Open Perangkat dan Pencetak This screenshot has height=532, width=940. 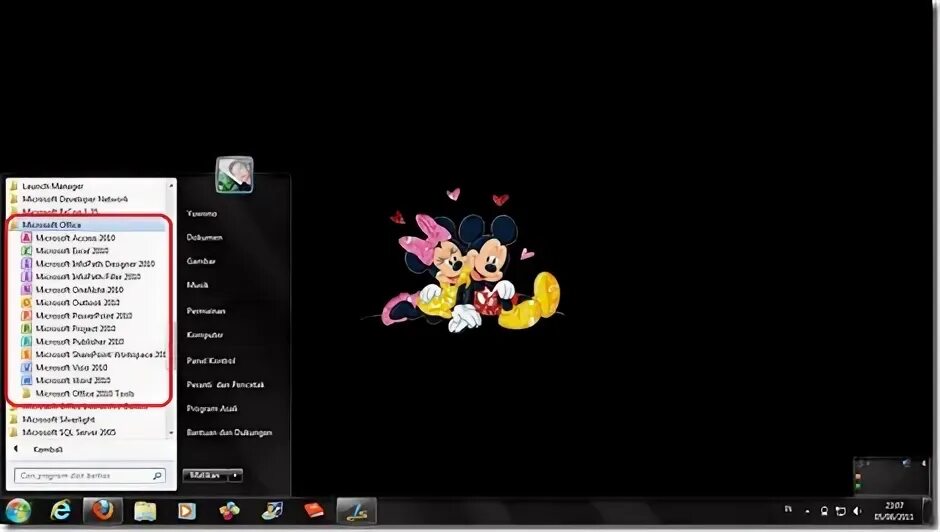[225, 385]
